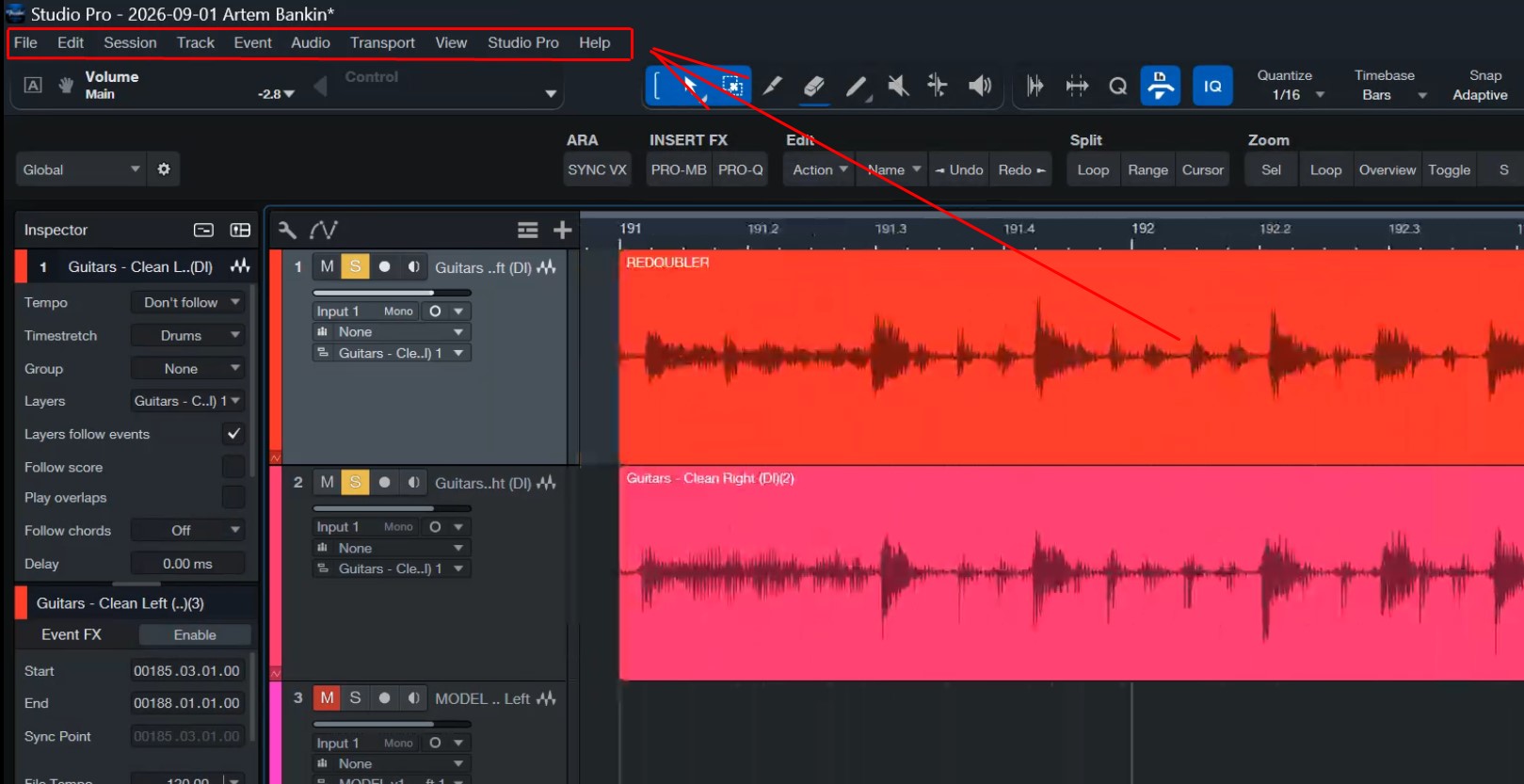Viewport: 1524px width, 784px height.
Task: Select the Mute tool
Action: [x=898, y=86]
